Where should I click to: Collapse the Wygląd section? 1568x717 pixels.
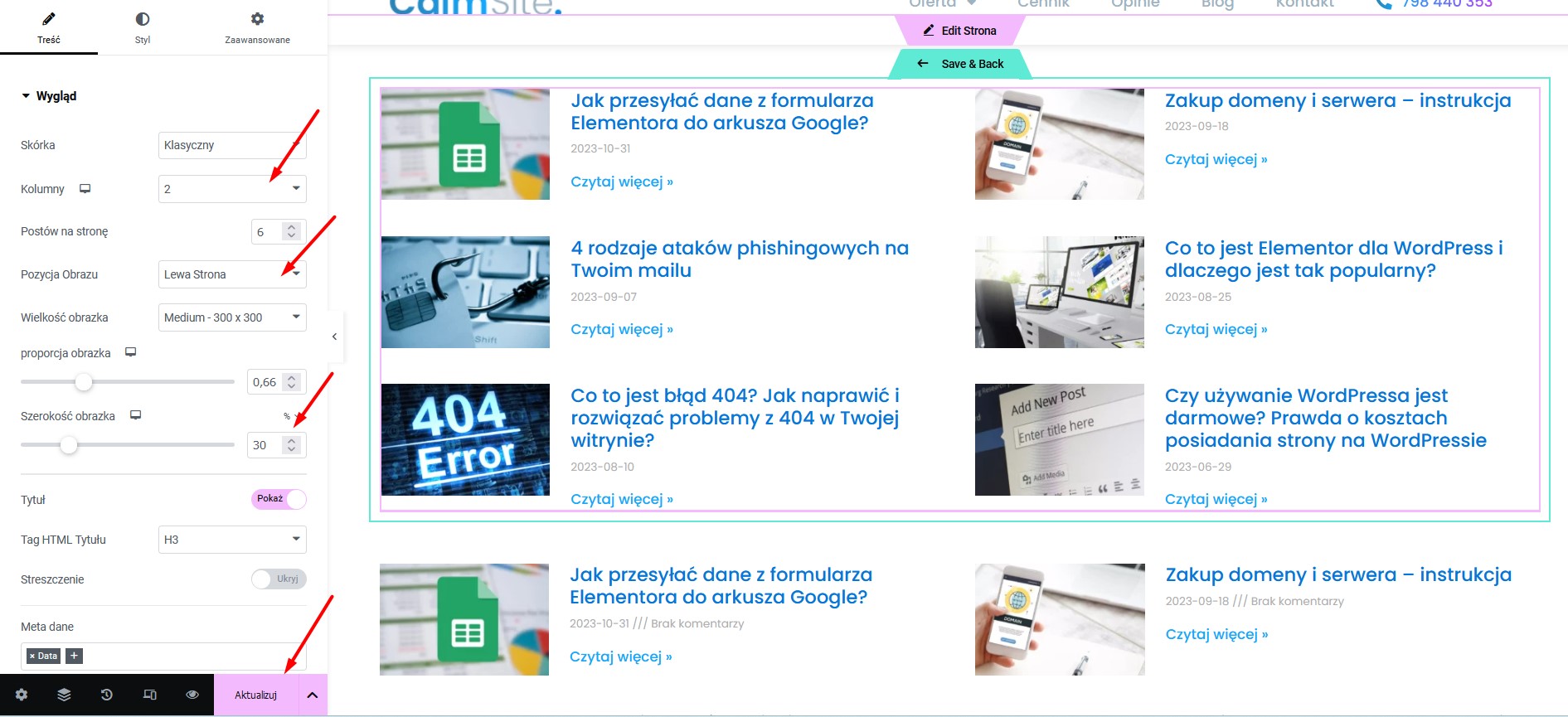(x=49, y=96)
